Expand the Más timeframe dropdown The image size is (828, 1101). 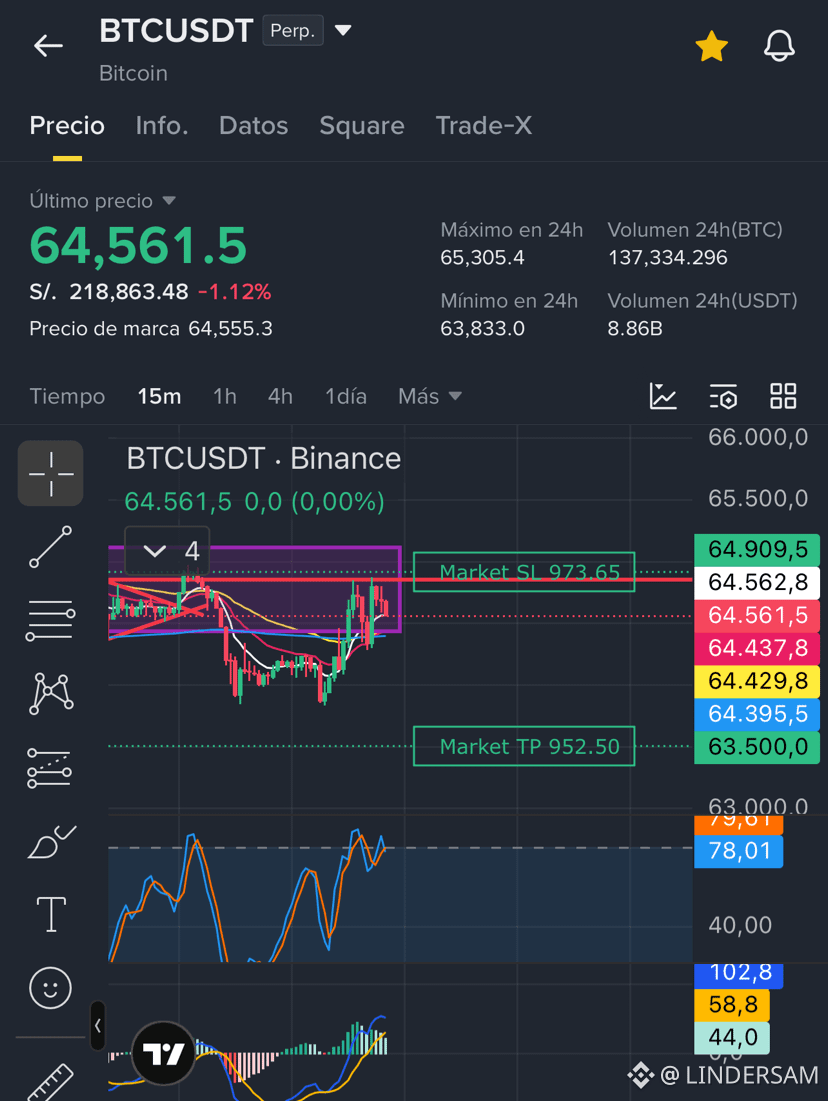click(430, 397)
